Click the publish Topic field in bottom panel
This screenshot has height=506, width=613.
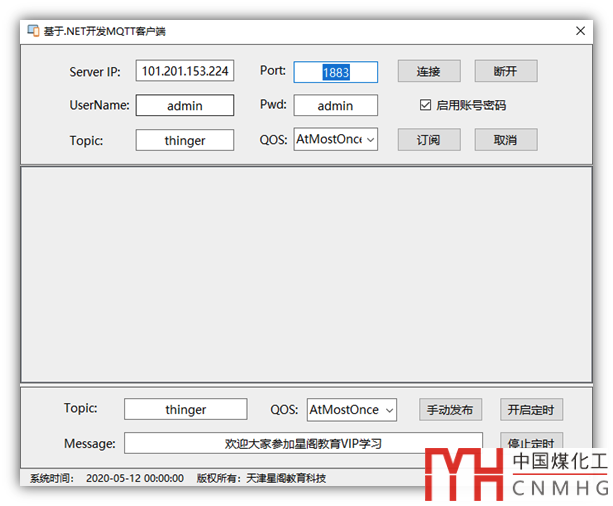click(x=185, y=409)
